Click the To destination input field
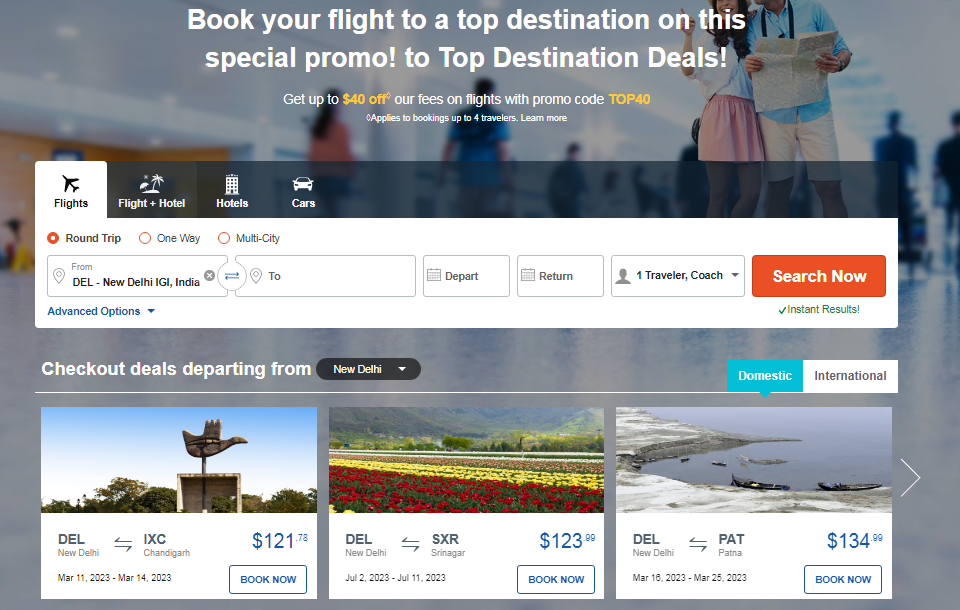 pos(335,276)
